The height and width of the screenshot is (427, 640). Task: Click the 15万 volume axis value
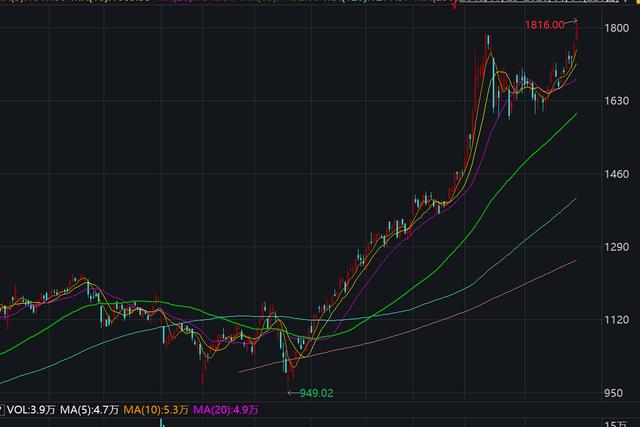pyautogui.click(x=616, y=424)
